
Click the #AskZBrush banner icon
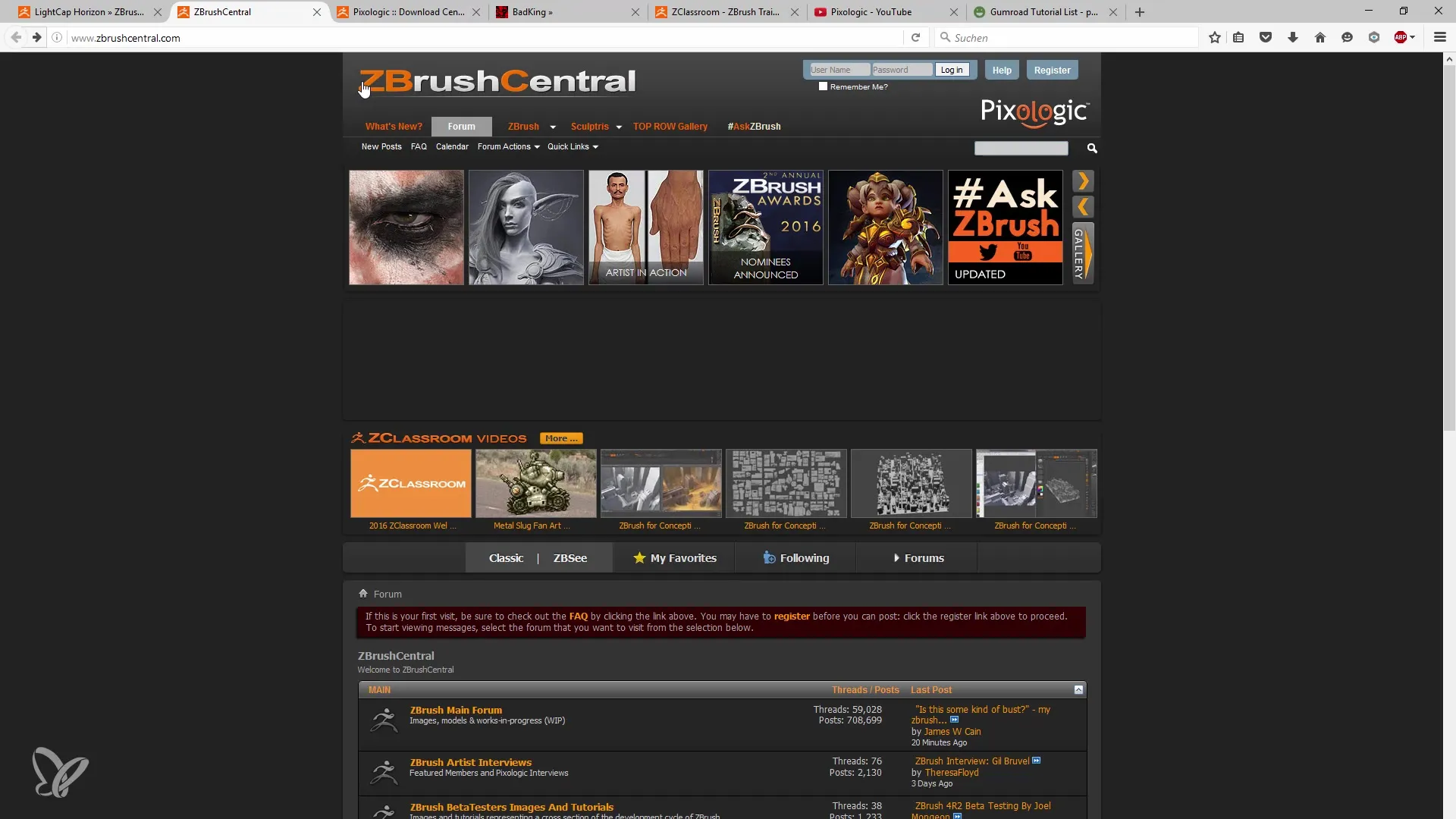pyautogui.click(x=1006, y=227)
